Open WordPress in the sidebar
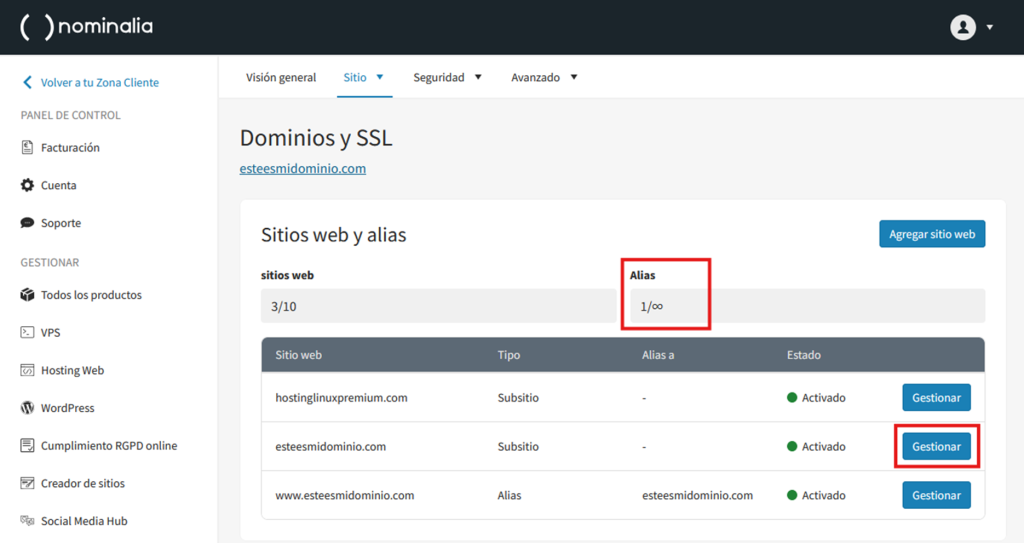The image size is (1024, 543). point(67,408)
